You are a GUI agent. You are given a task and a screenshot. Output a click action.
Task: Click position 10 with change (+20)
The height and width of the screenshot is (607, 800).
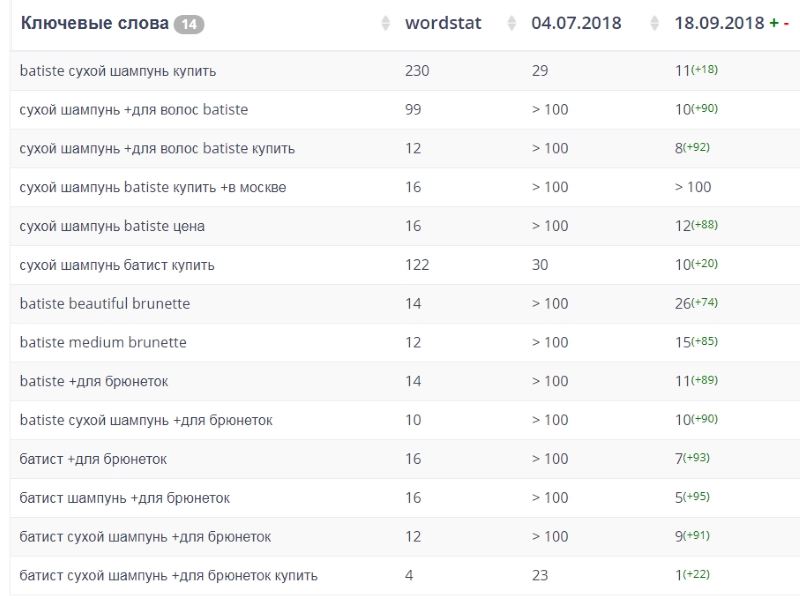click(x=696, y=264)
